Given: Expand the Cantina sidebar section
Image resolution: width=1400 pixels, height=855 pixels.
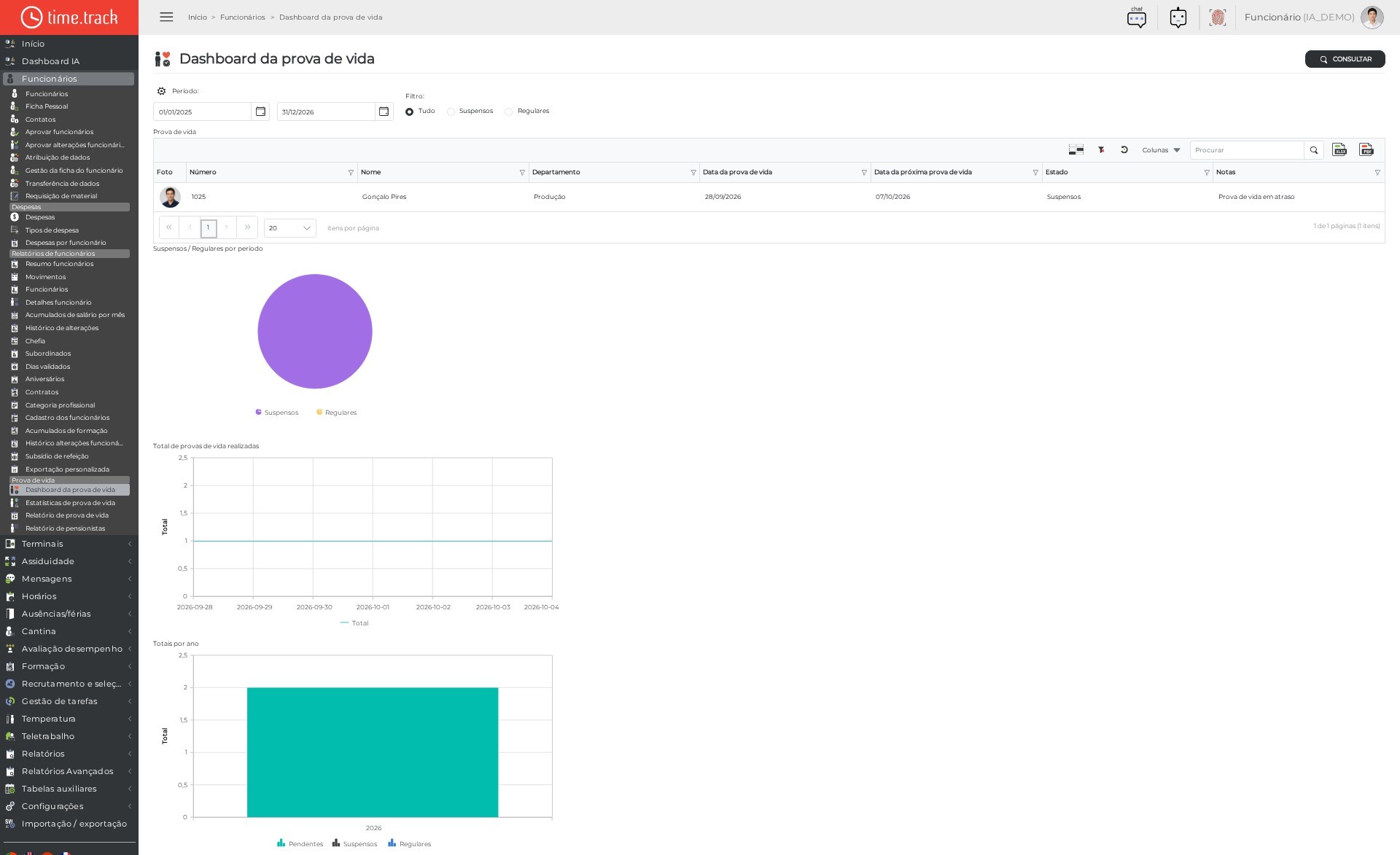Looking at the screenshot, I should tap(69, 631).
